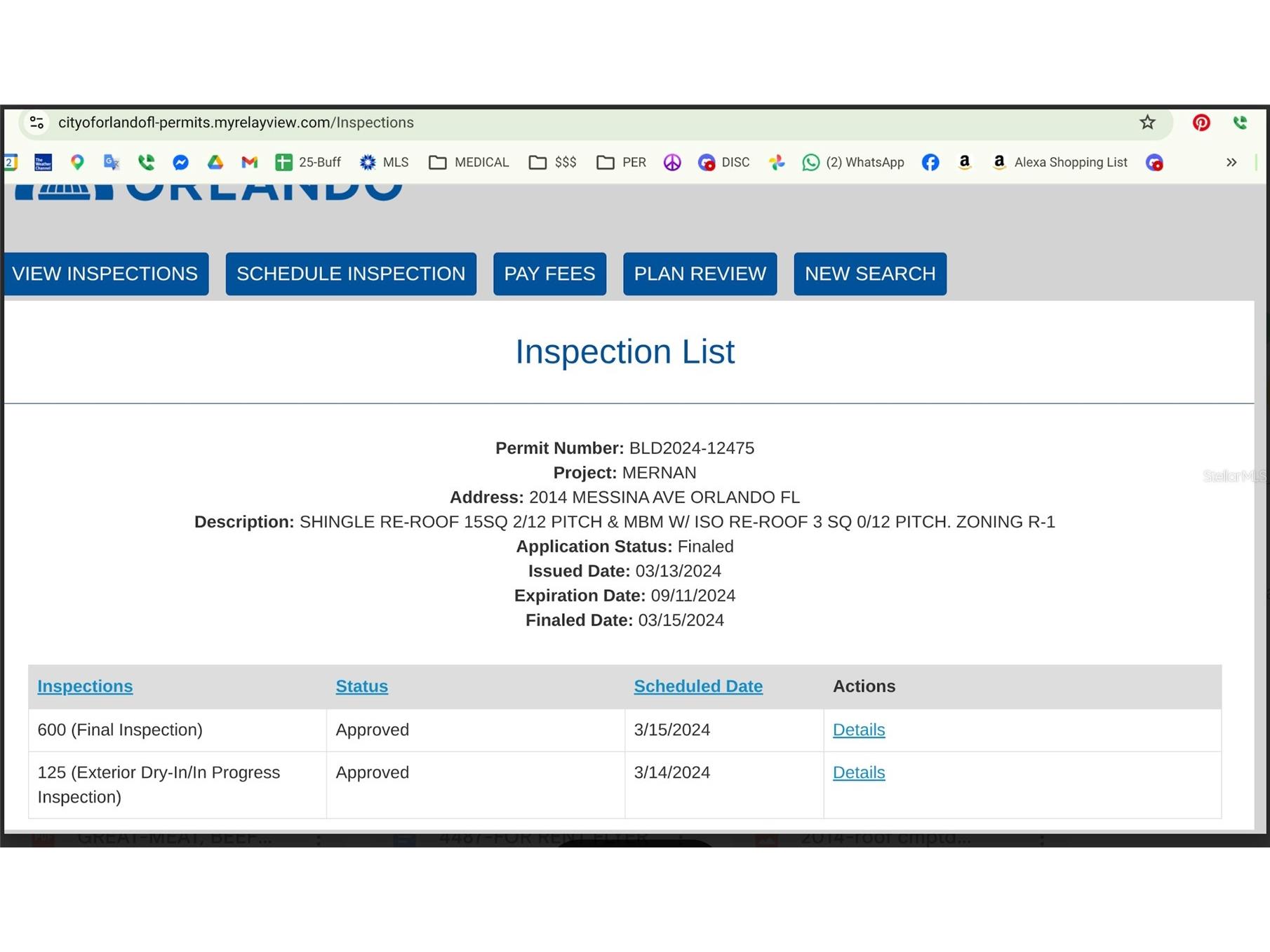
Task: Click the Actions column header
Action: click(864, 686)
